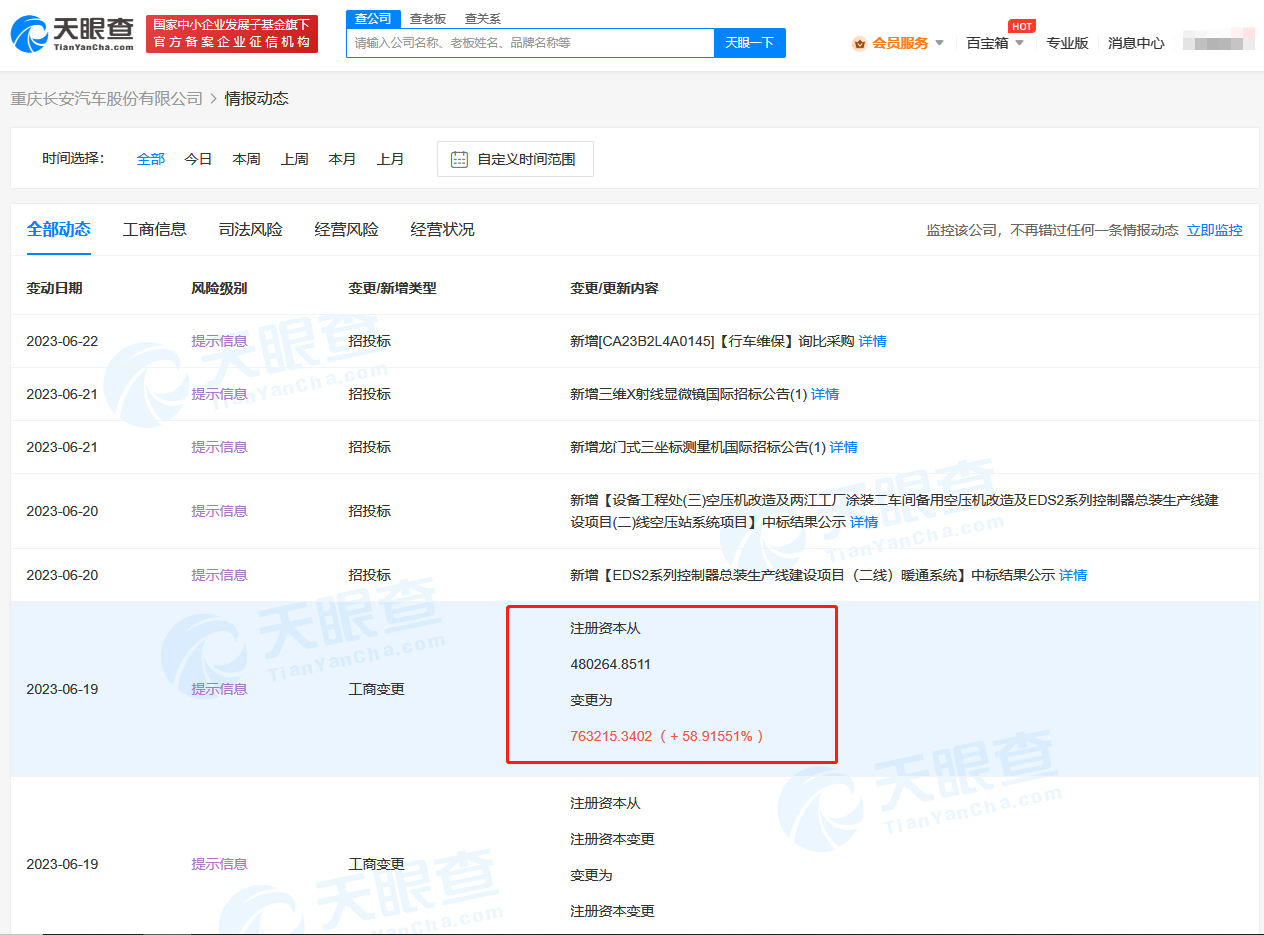
Task: Click the 立即监控 link
Action: tap(1214, 230)
